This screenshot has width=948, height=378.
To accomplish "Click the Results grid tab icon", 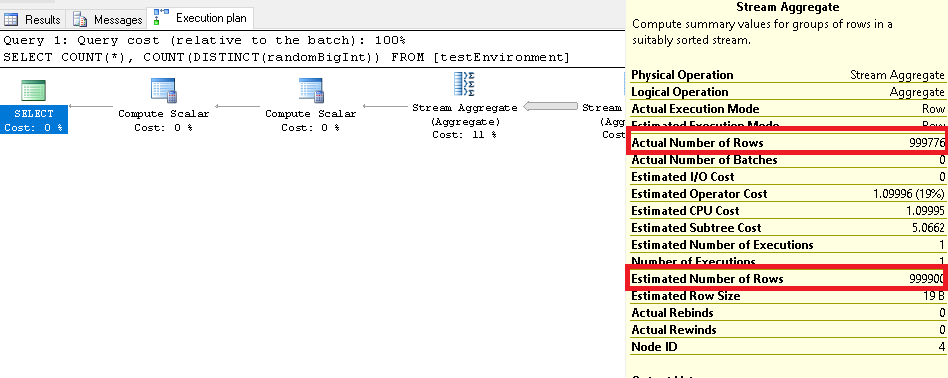I will 11,19.
